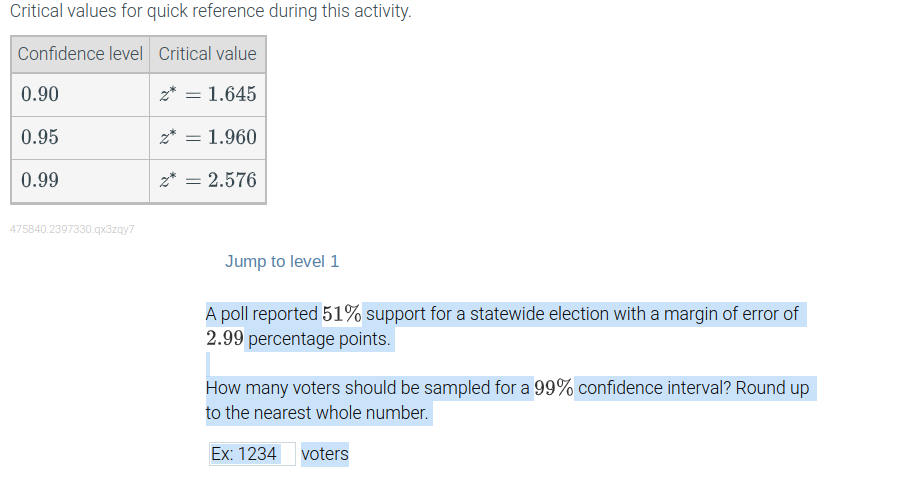Click the 'Round up' instruction text

pyautogui.click(x=772, y=388)
